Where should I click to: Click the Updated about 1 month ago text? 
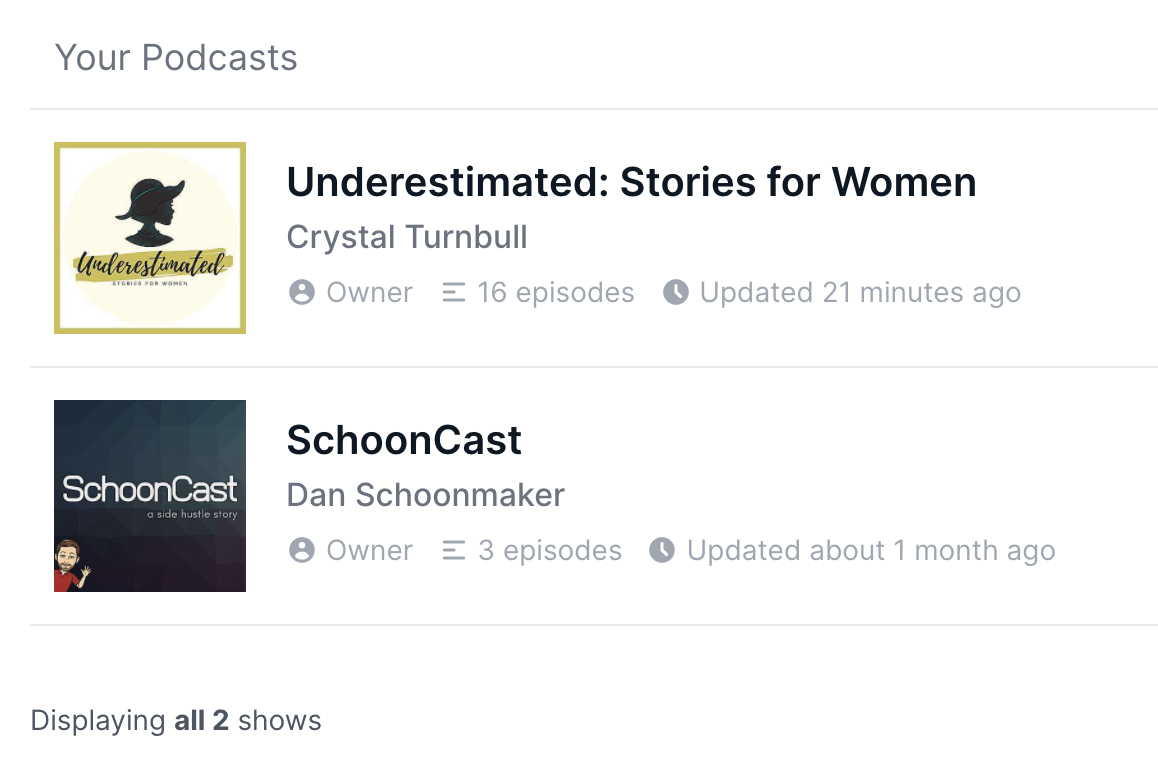(871, 551)
